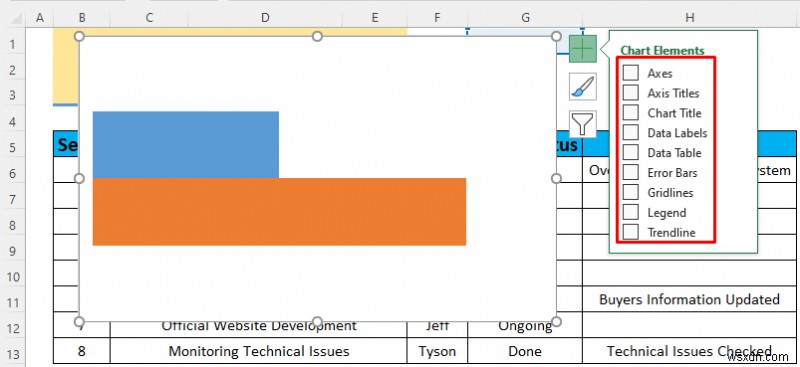Toggle the Gridlines checkbox
The height and width of the screenshot is (367, 800).
click(x=631, y=192)
